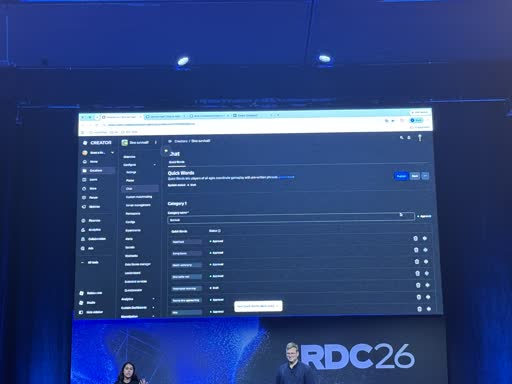Delete the quick word with Draft status

point(418,285)
